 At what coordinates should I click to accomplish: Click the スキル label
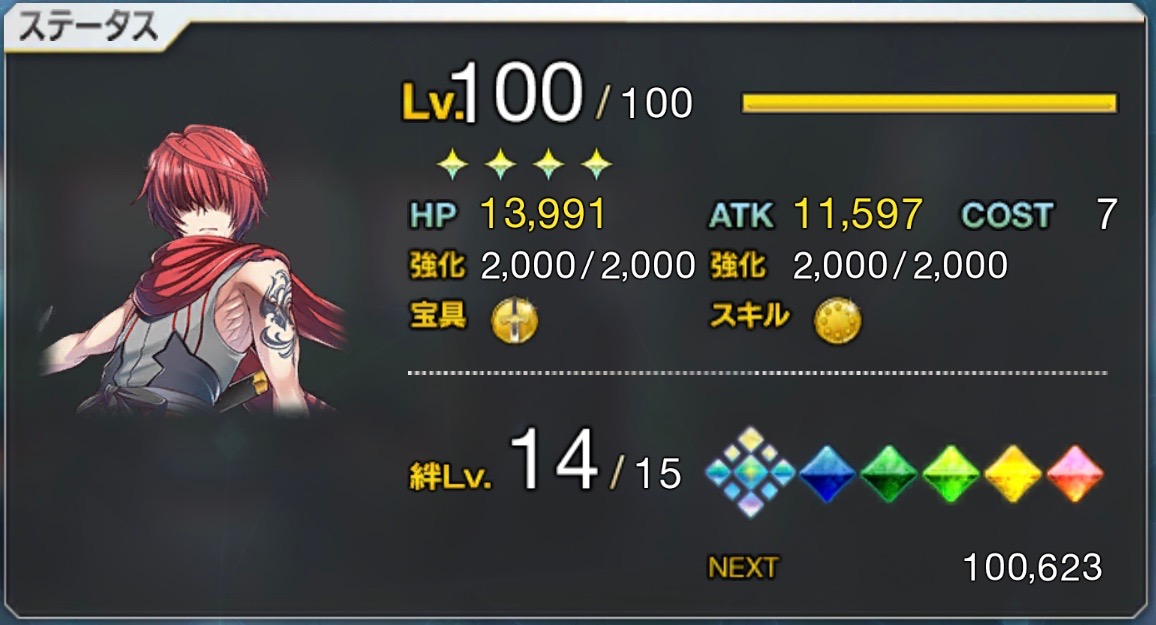tap(749, 315)
